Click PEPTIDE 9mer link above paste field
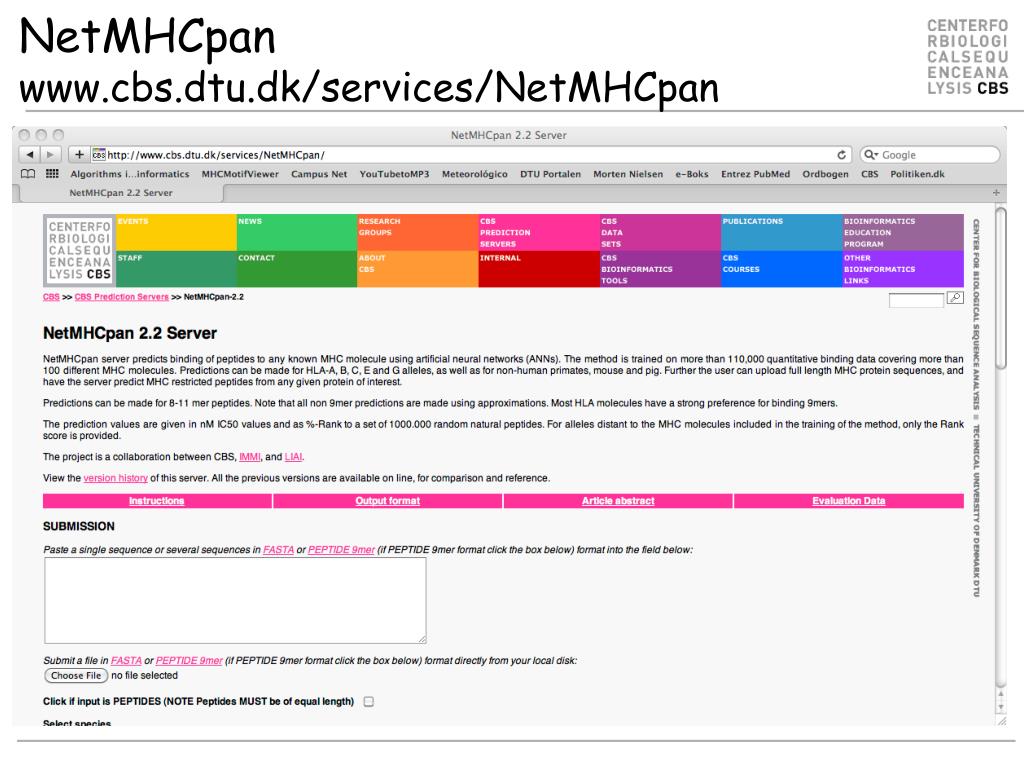The height and width of the screenshot is (768, 1024). coord(341,550)
